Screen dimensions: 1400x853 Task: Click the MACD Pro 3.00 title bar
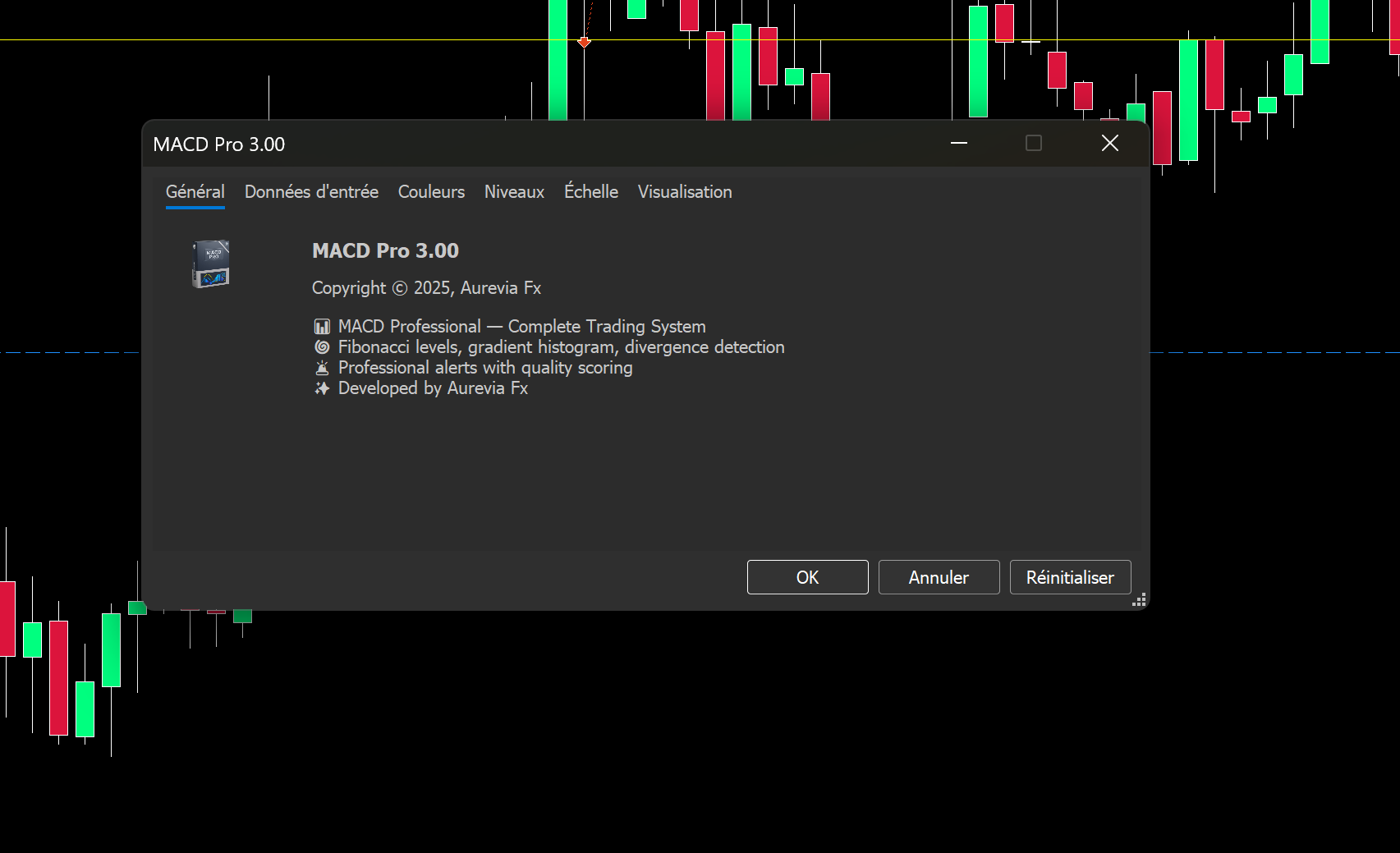point(218,144)
